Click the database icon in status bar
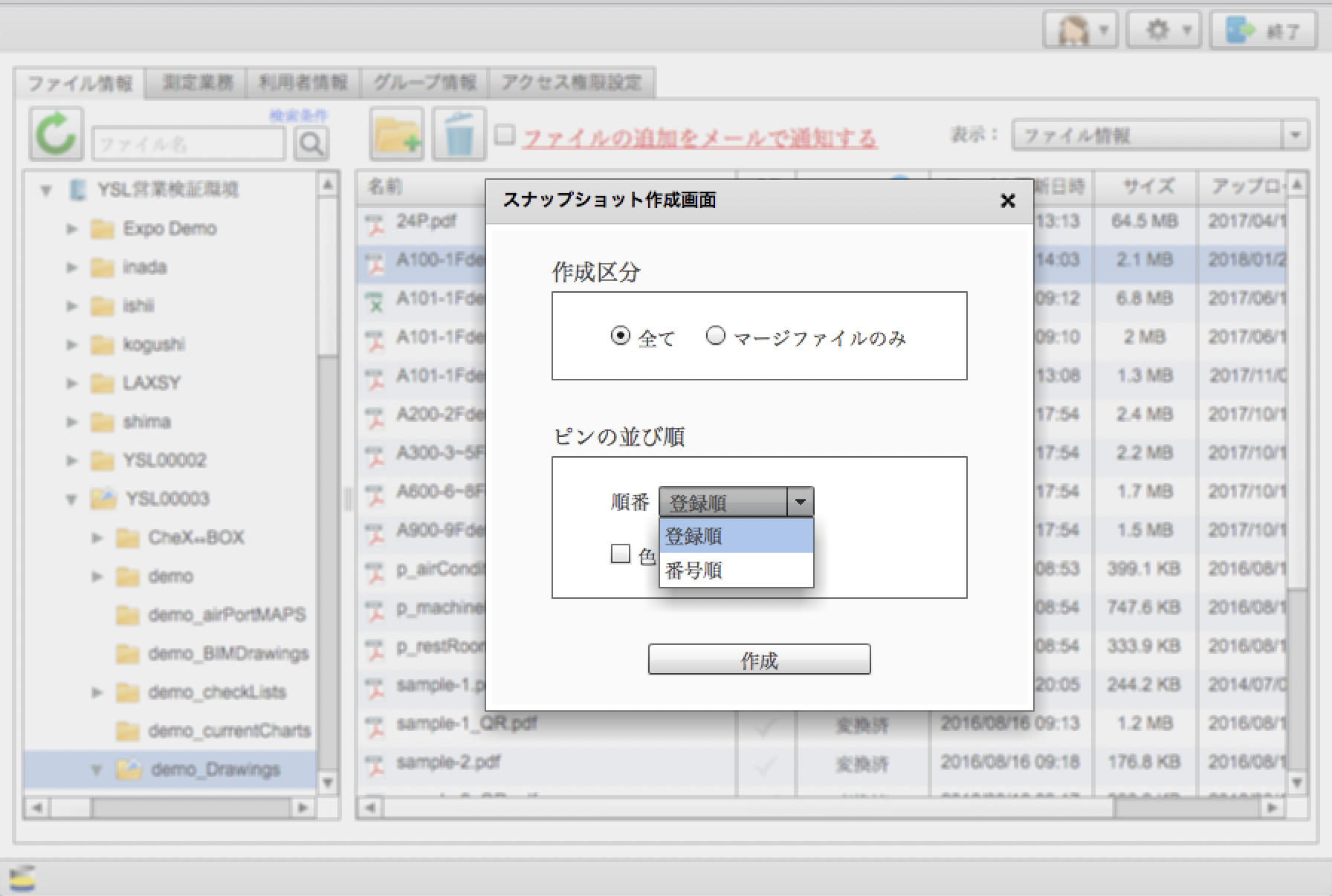Screen dimensions: 1332x896 point(22,878)
